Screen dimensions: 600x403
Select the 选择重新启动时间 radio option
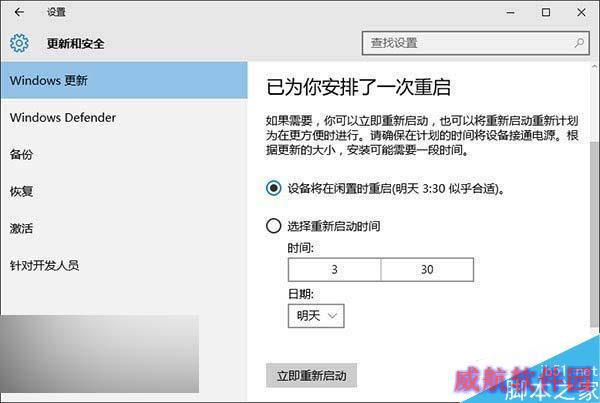click(x=274, y=226)
